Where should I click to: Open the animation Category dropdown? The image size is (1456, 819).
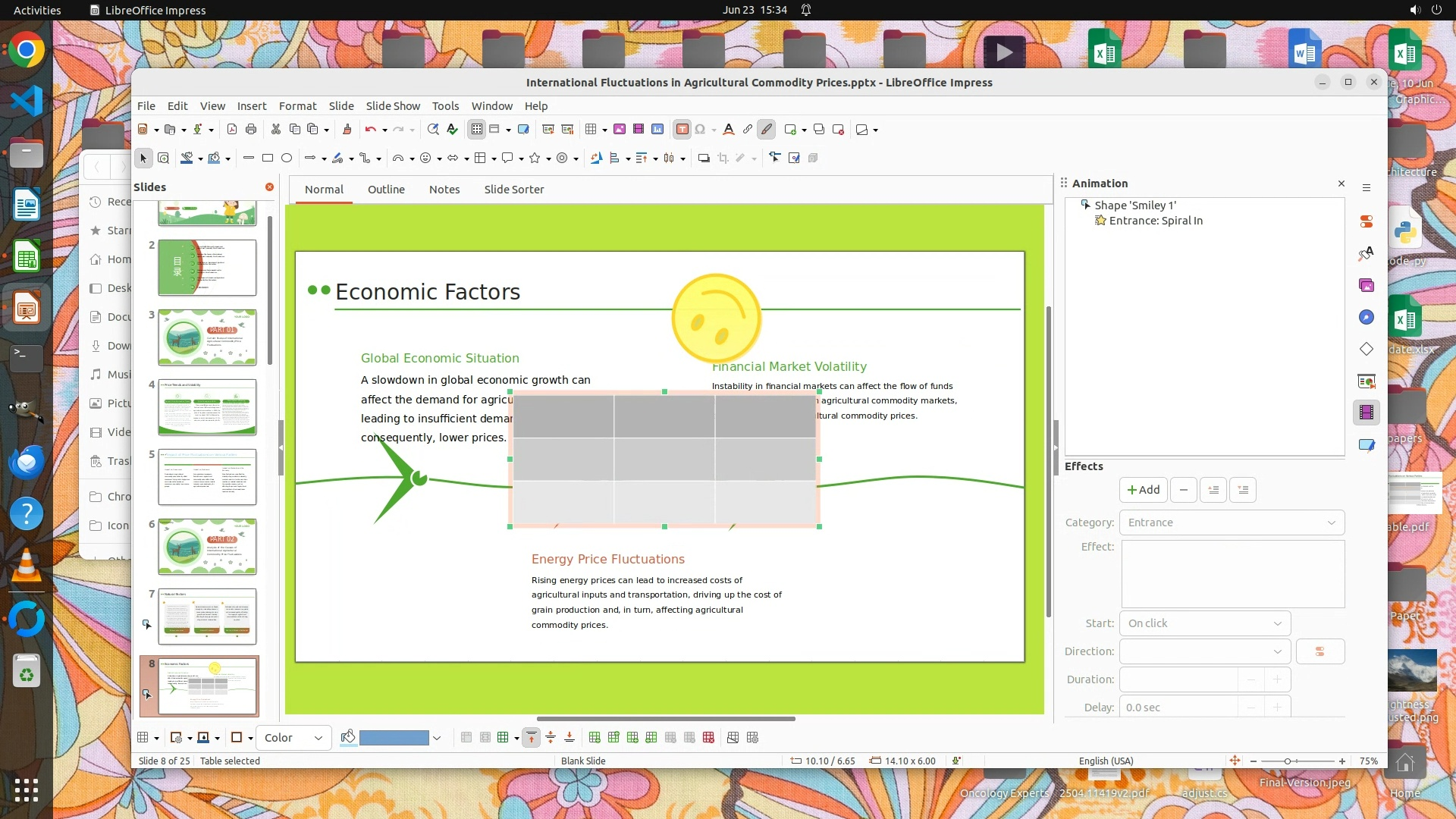(x=1232, y=522)
